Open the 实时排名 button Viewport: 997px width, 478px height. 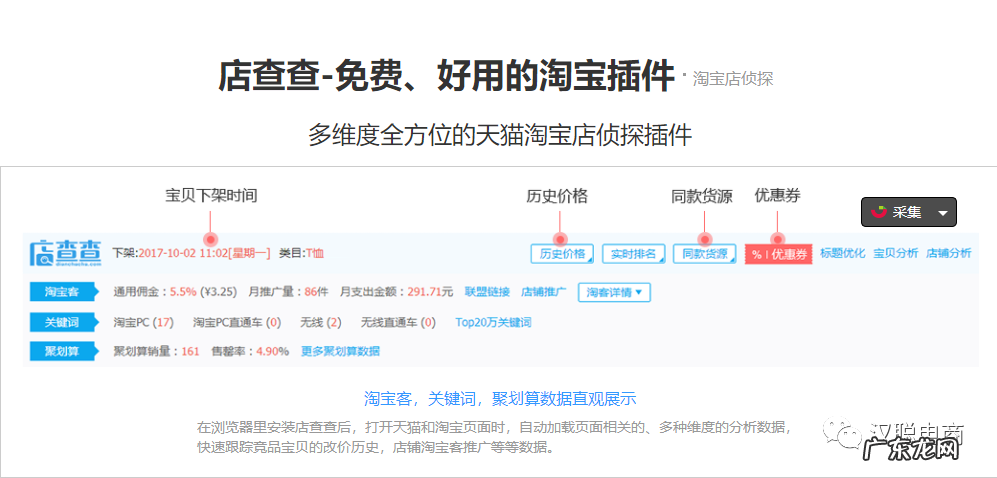click(633, 254)
